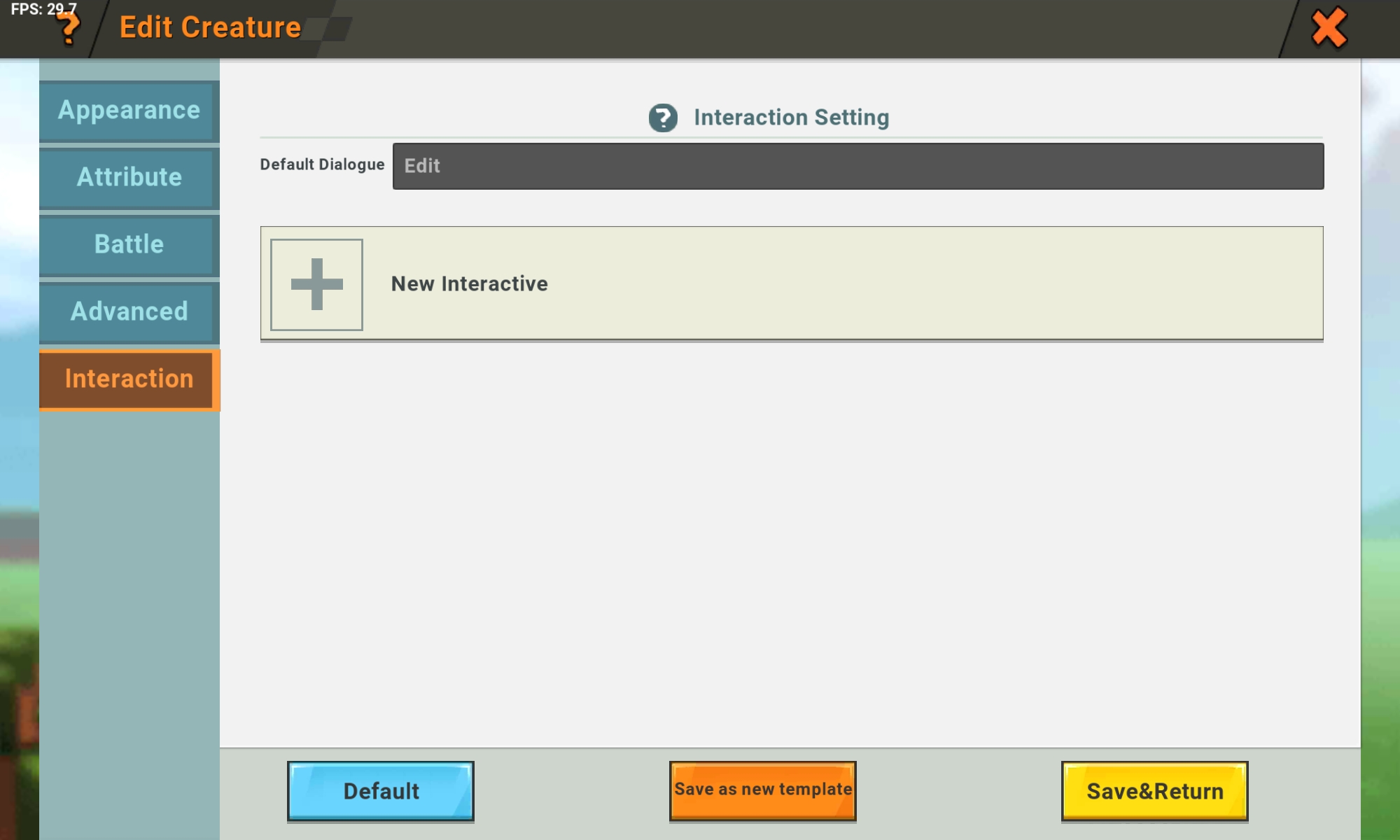
Task: Click Save as new template button
Action: (x=762, y=791)
